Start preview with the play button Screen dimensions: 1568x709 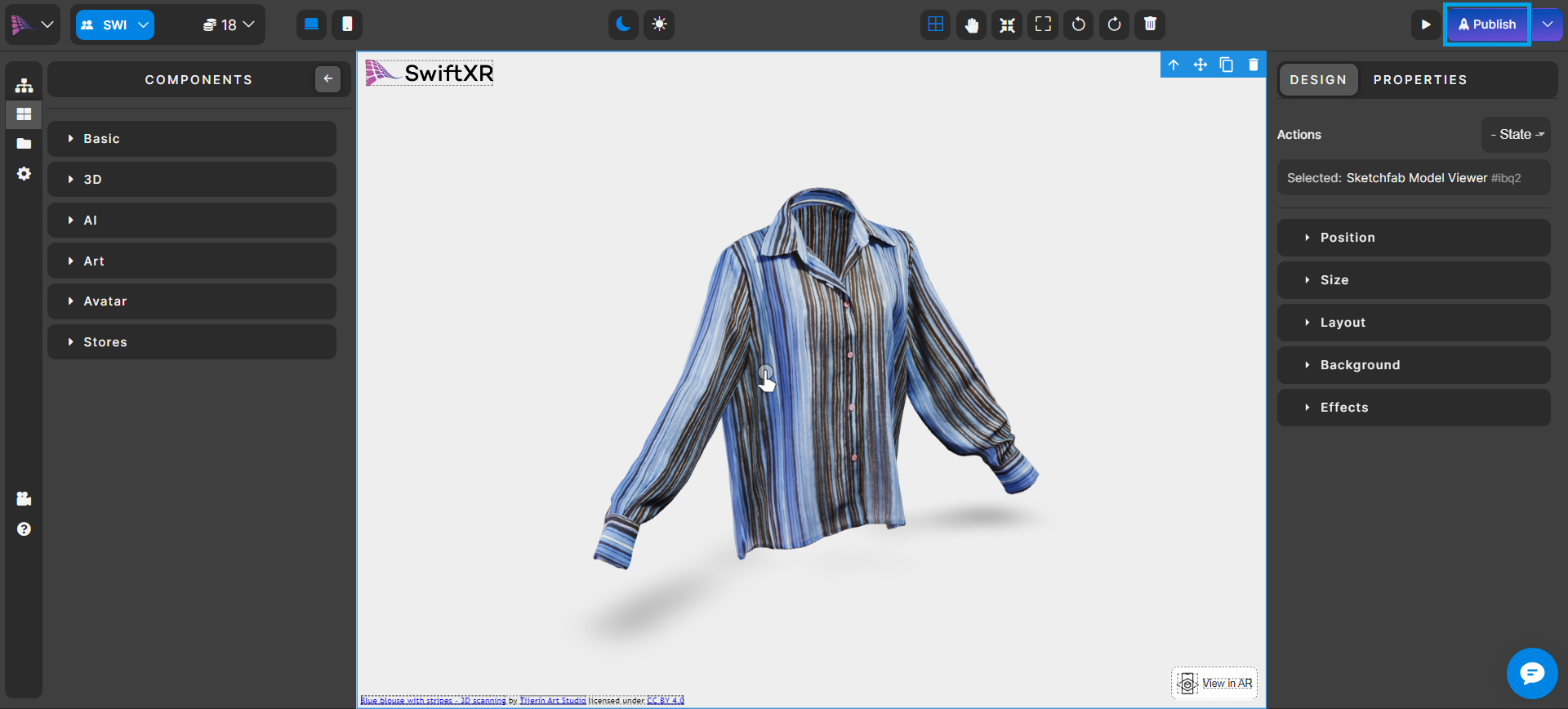point(1425,25)
